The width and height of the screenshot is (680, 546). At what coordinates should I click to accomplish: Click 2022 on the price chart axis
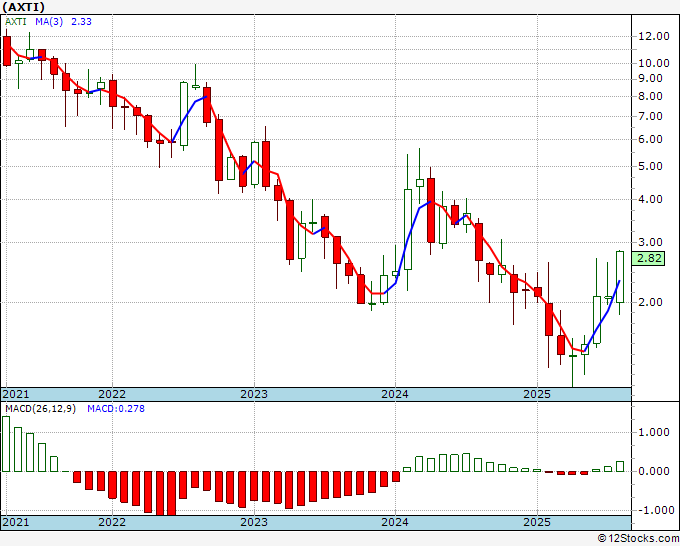coord(112,394)
